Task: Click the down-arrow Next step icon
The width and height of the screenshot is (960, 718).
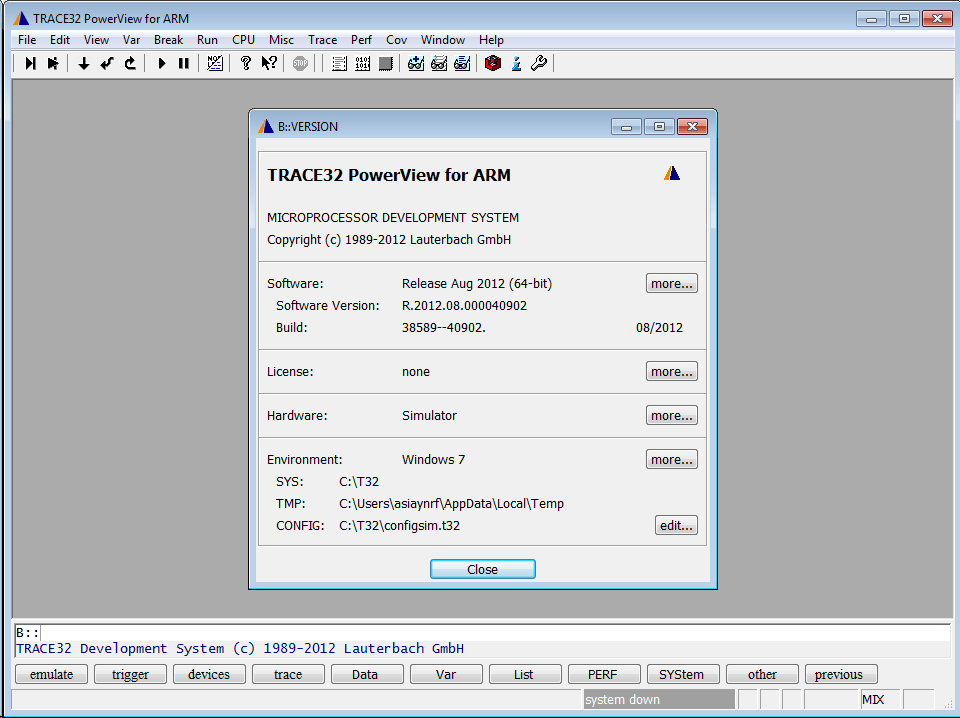Action: click(84, 63)
